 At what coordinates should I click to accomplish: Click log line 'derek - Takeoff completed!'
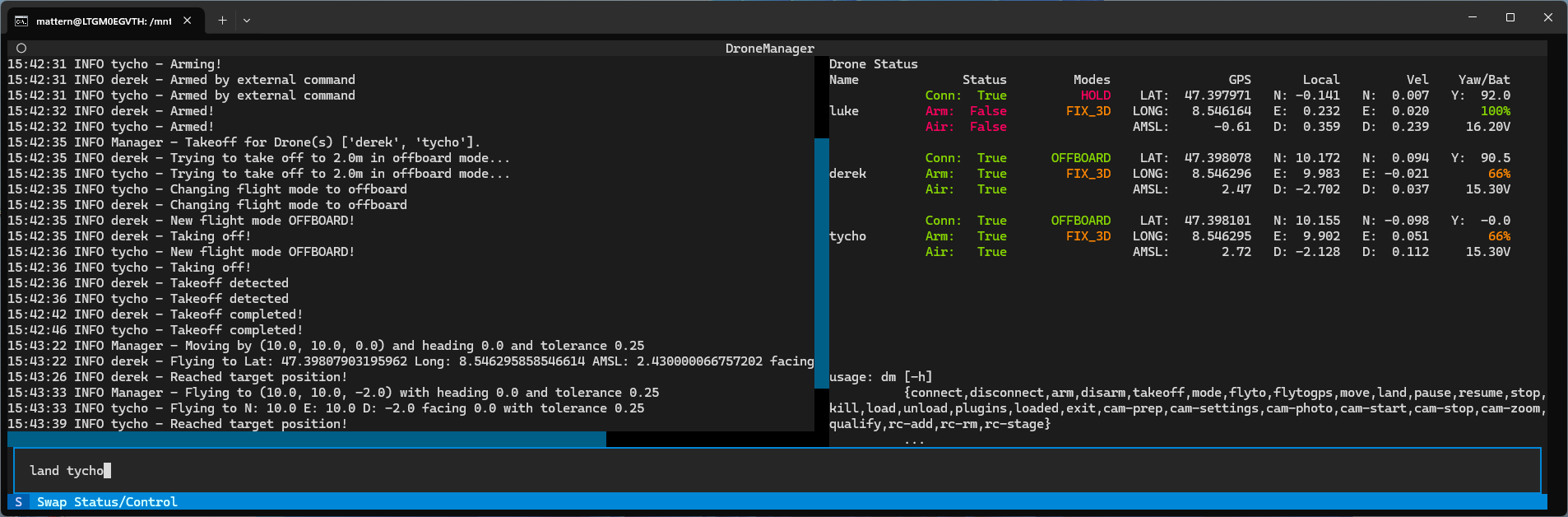point(155,314)
